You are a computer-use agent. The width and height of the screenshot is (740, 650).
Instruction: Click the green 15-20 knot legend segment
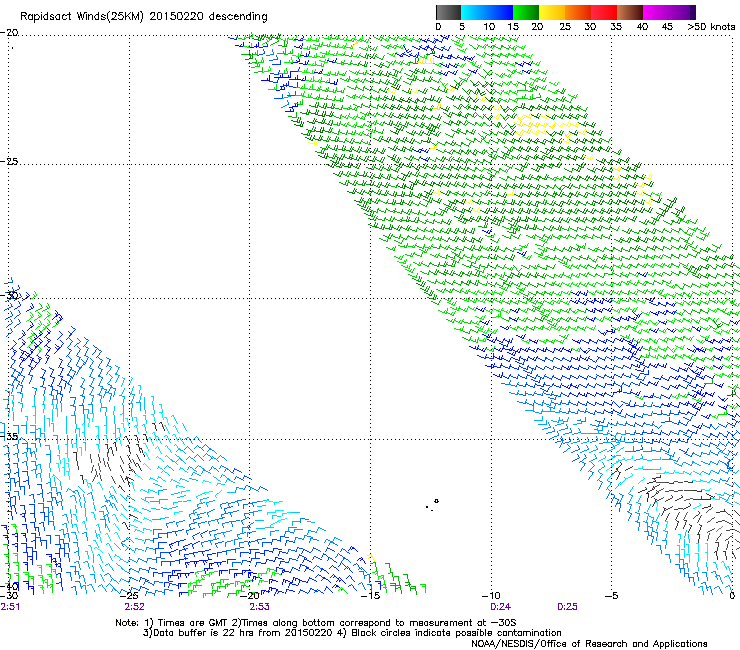tap(526, 12)
